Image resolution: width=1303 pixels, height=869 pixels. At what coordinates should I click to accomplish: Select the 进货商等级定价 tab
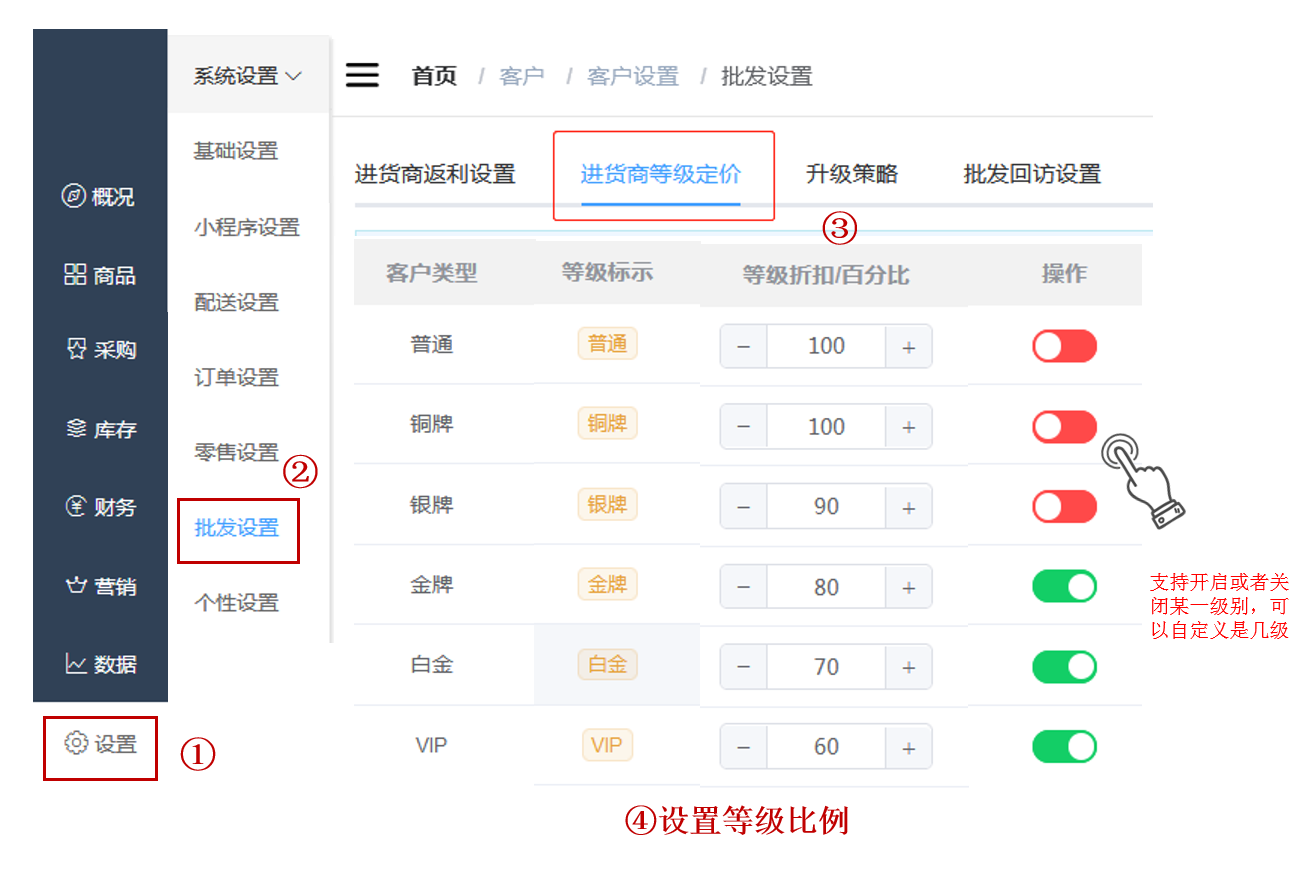661,174
